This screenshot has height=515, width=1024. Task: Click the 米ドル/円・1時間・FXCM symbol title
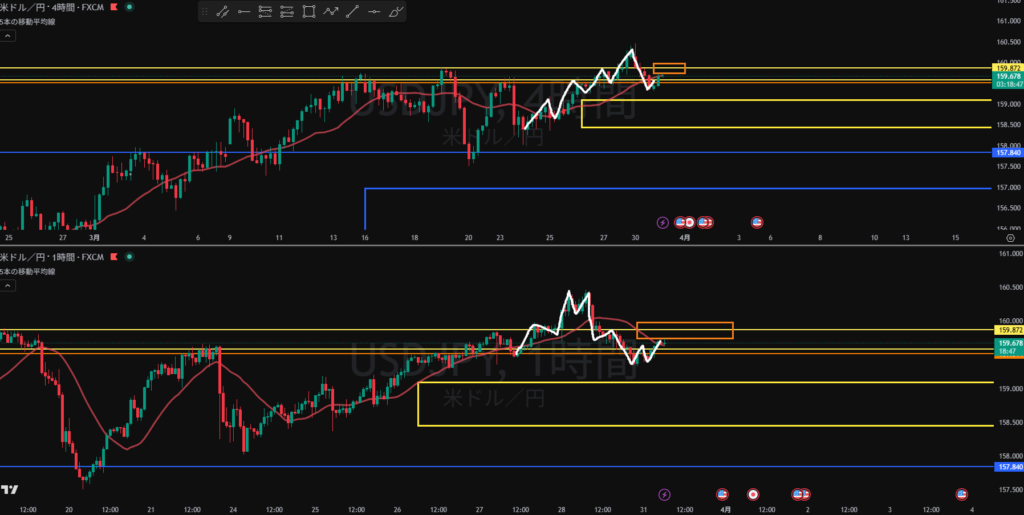50,257
